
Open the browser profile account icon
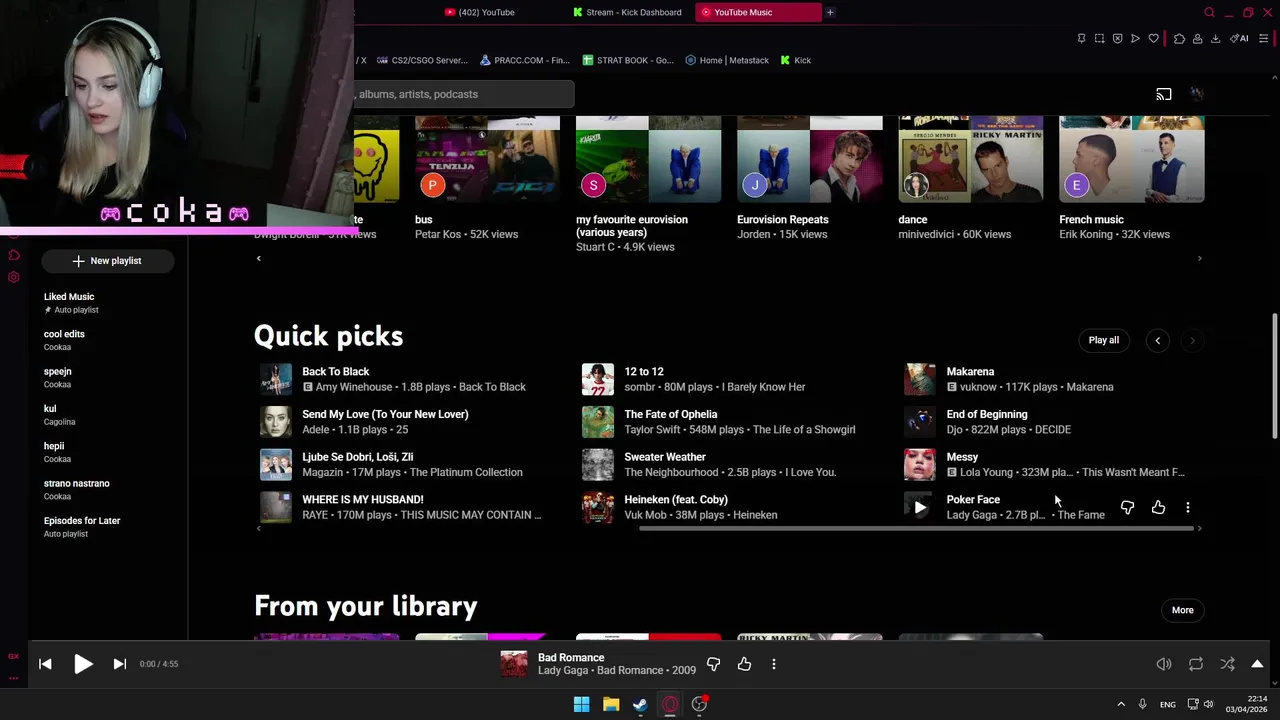tap(1197, 39)
